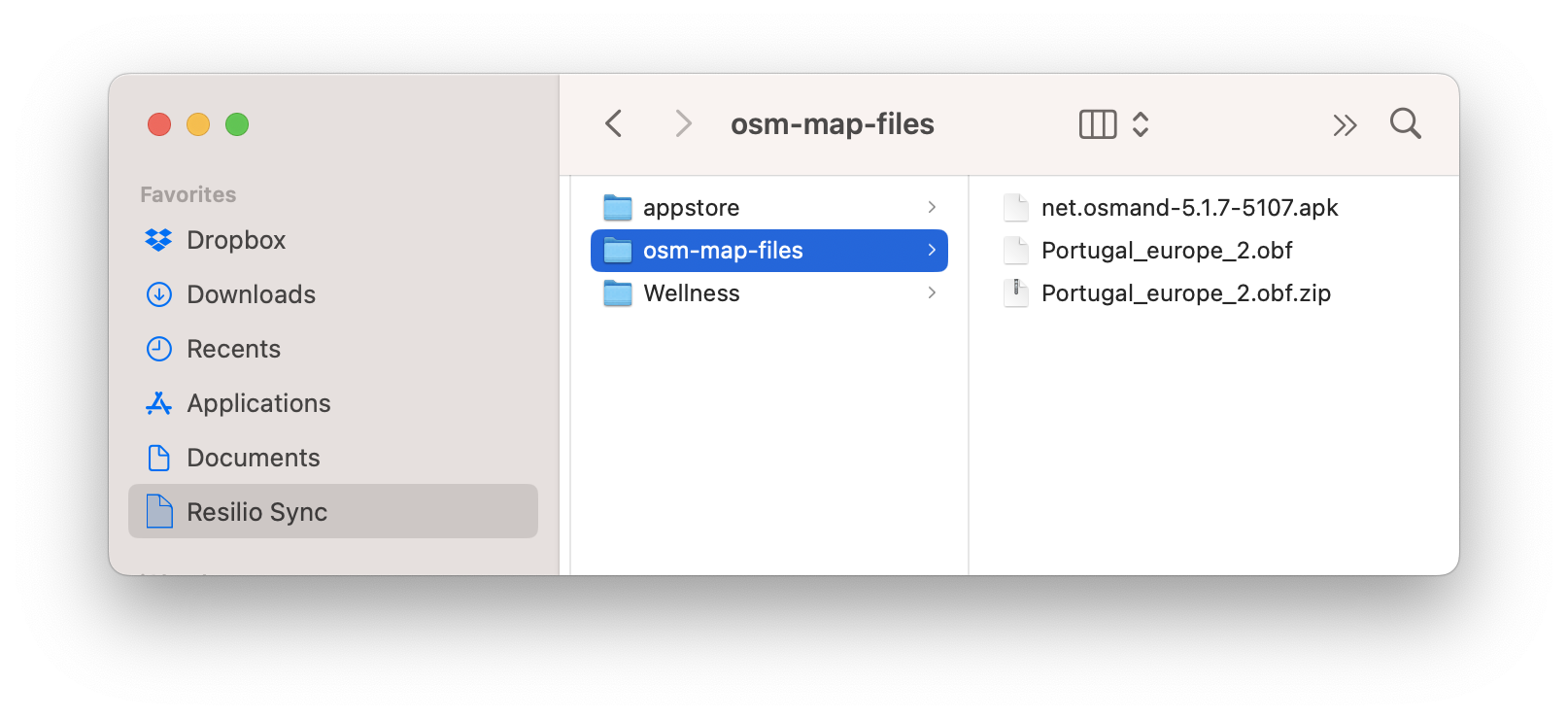The width and height of the screenshot is (1568, 719).
Task: Open Dropbox in the sidebar
Action: 236,240
